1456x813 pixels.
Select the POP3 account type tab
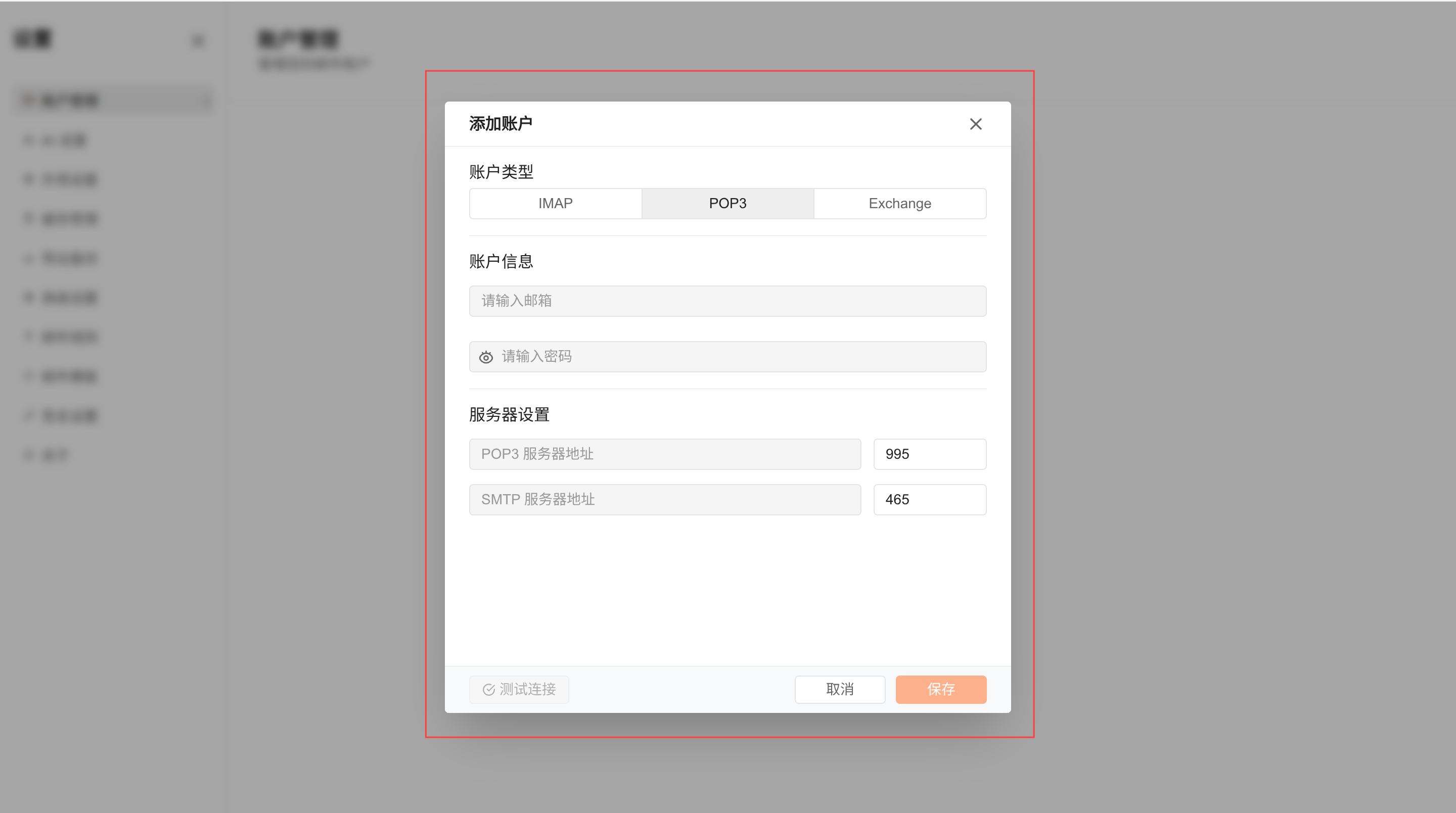[x=728, y=204]
